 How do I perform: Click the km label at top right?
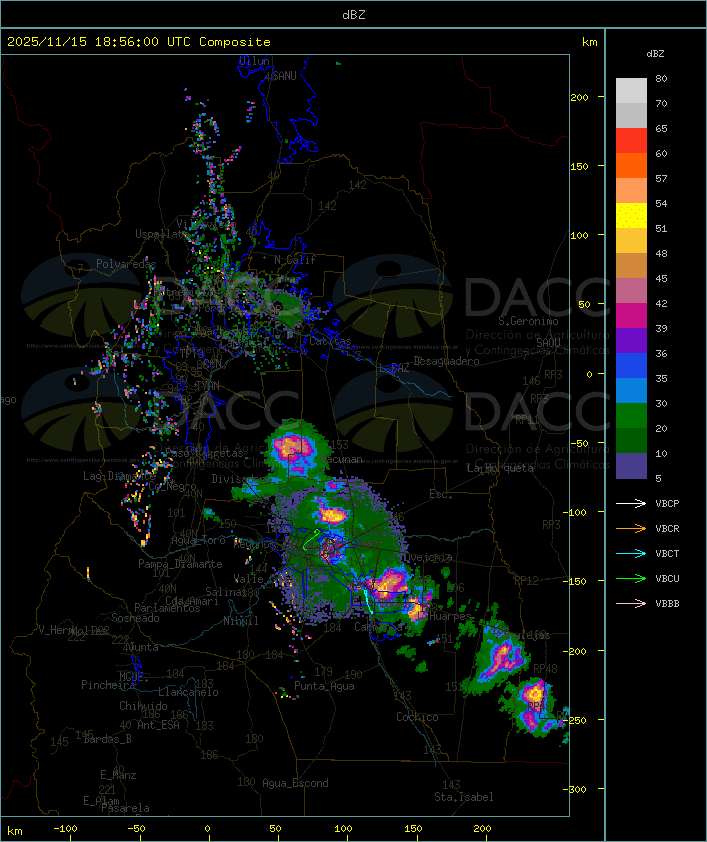pos(589,42)
